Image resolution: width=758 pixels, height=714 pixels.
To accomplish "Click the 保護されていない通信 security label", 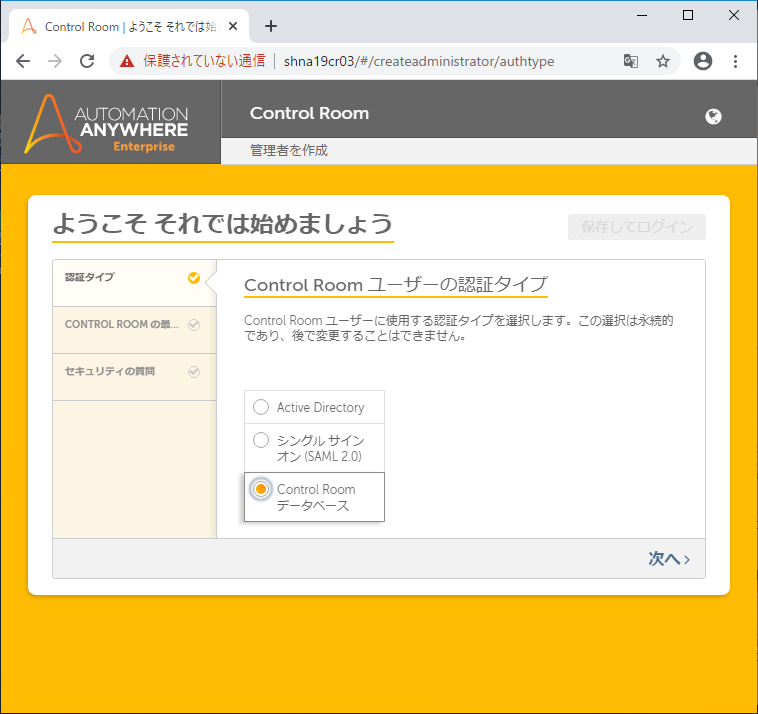I will (204, 61).
